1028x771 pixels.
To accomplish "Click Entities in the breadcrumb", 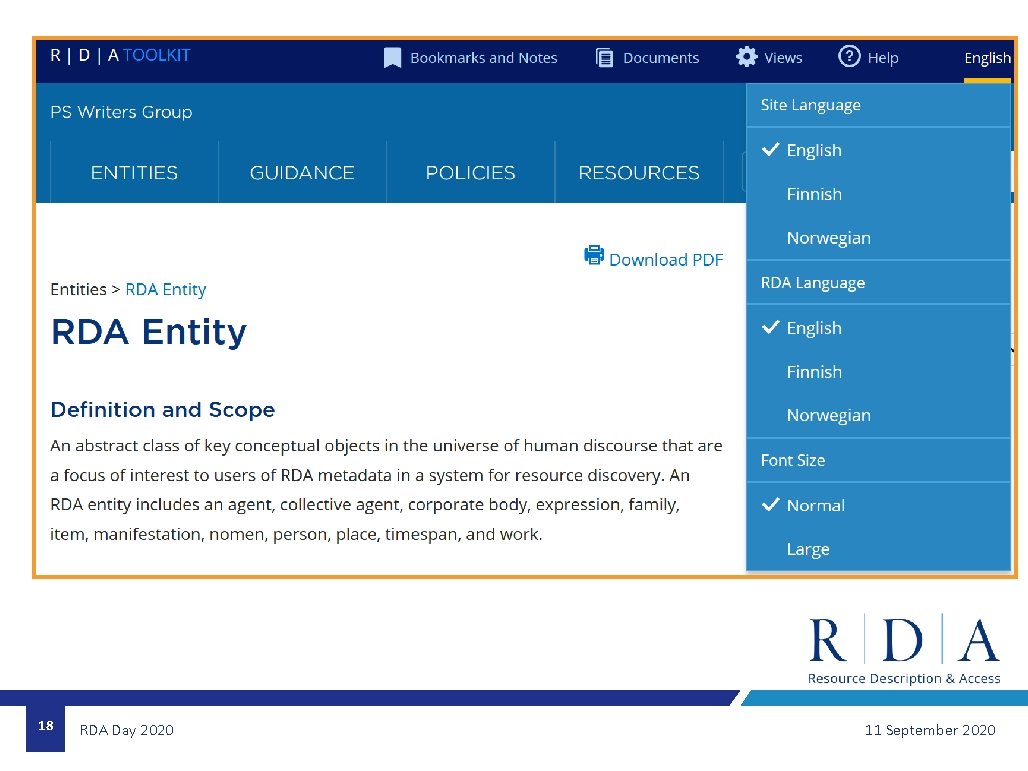I will tap(78, 289).
